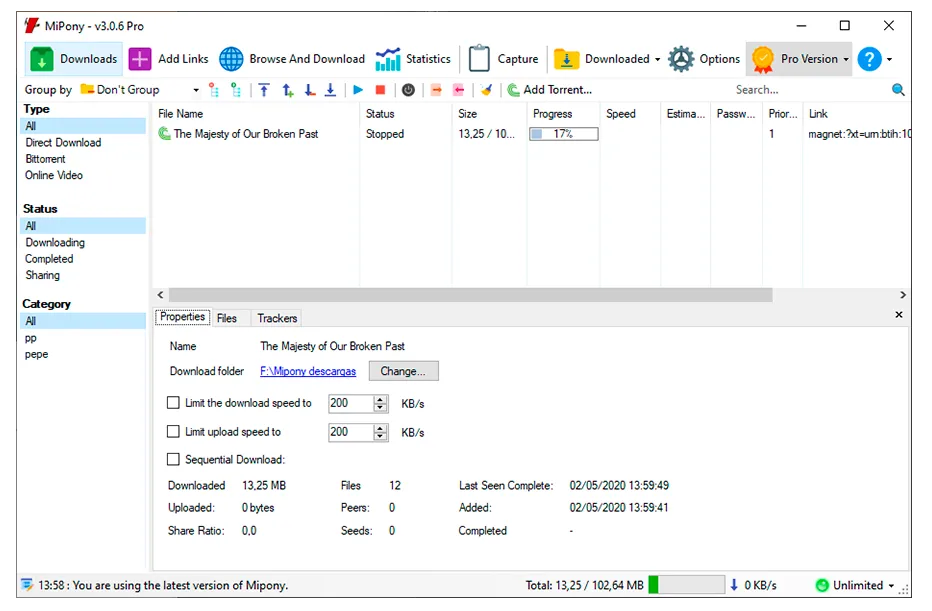Screen dimensions: 932x611
Task: Expand the help menu dropdown arrow
Action: click(x=889, y=59)
